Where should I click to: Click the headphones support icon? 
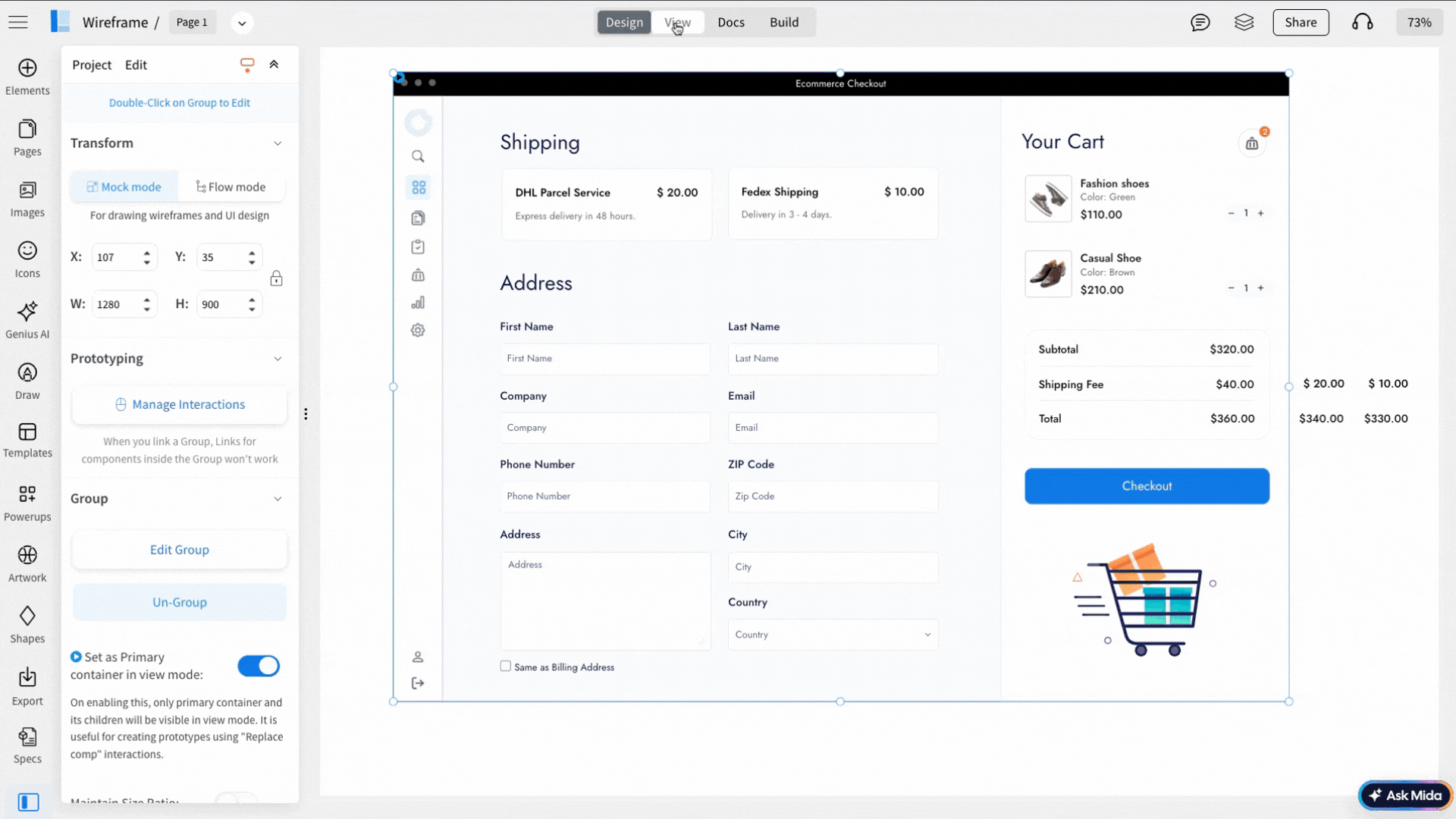point(1362,23)
